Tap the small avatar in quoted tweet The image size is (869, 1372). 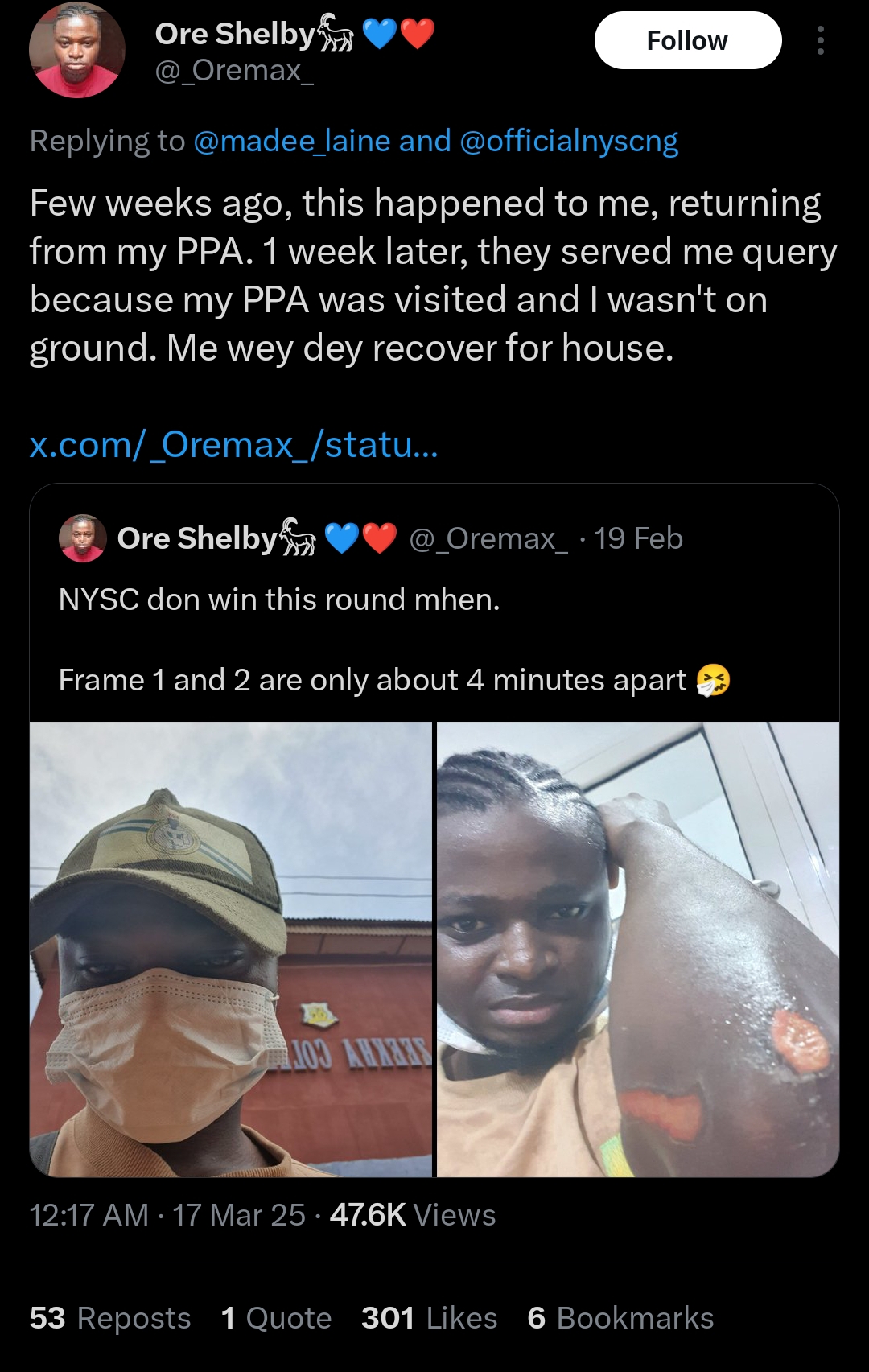(x=83, y=538)
